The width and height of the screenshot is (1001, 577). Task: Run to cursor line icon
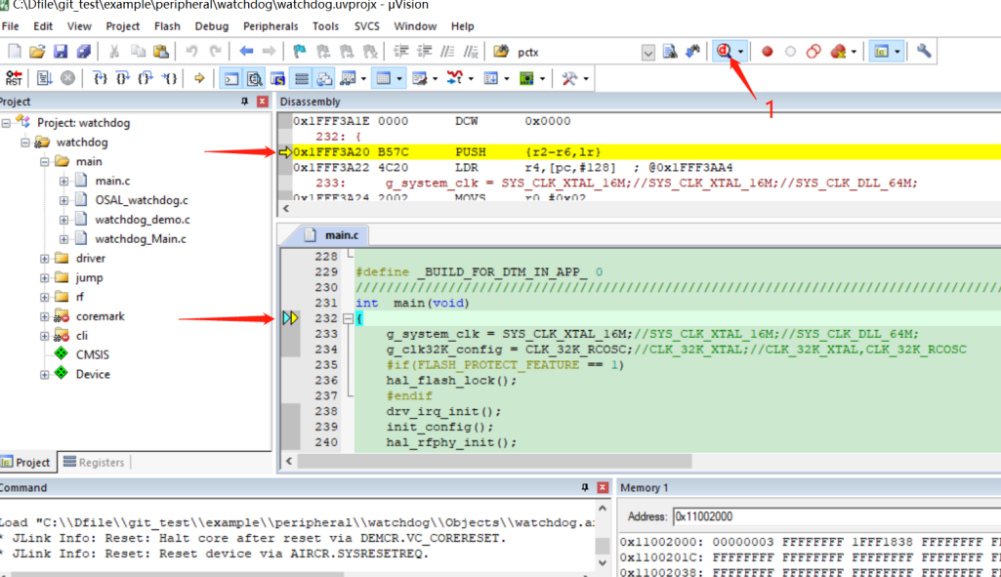click(x=169, y=79)
